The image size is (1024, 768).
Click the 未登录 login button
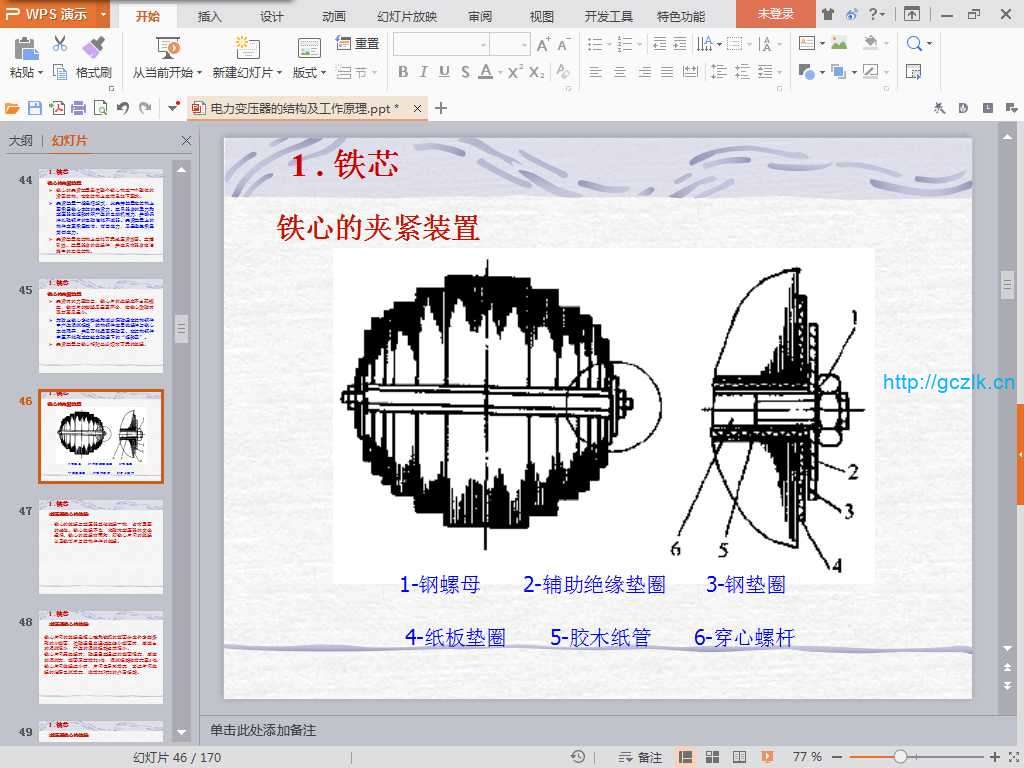tap(775, 14)
